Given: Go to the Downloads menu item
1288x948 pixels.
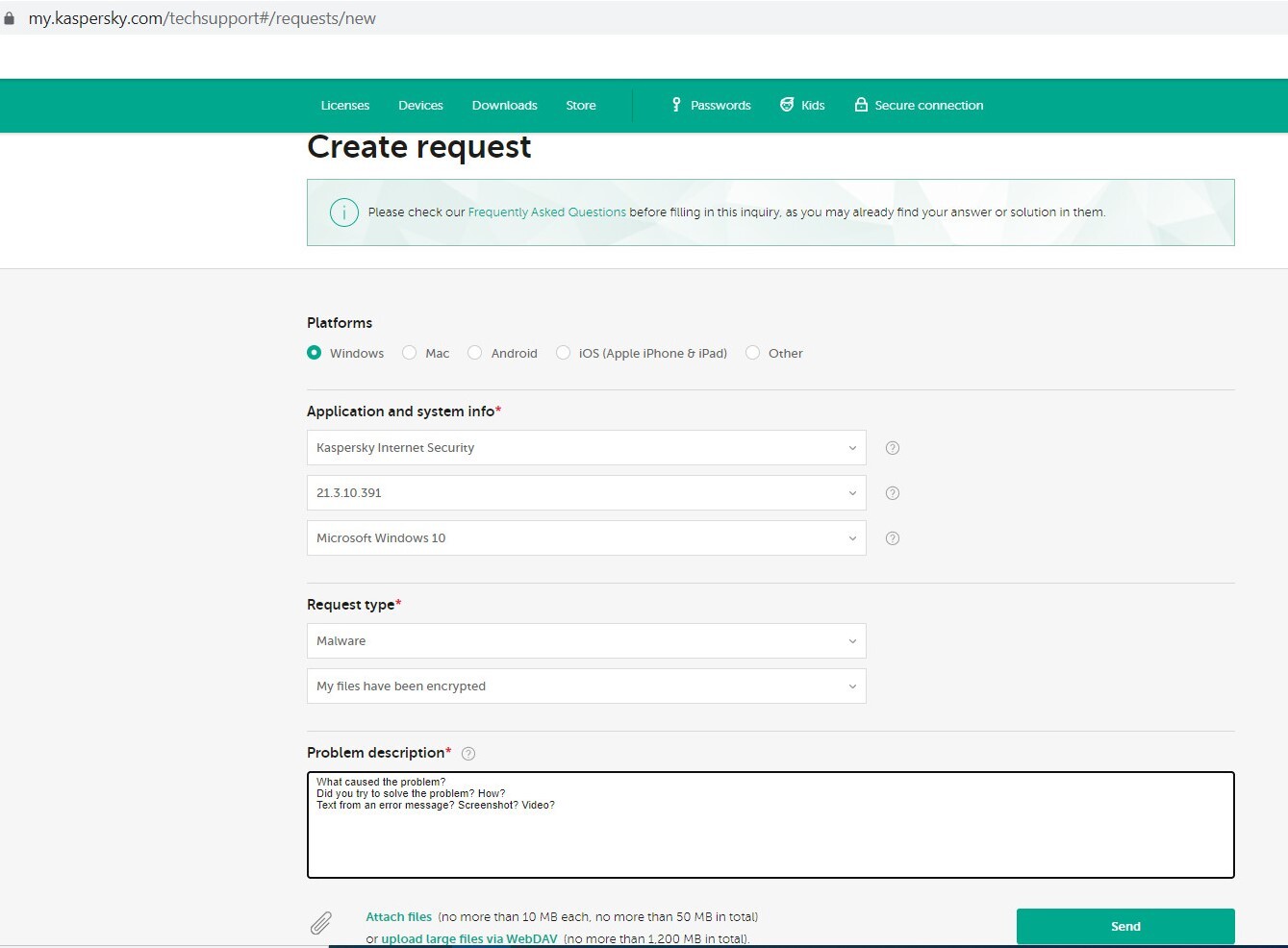Looking at the screenshot, I should pos(504,106).
